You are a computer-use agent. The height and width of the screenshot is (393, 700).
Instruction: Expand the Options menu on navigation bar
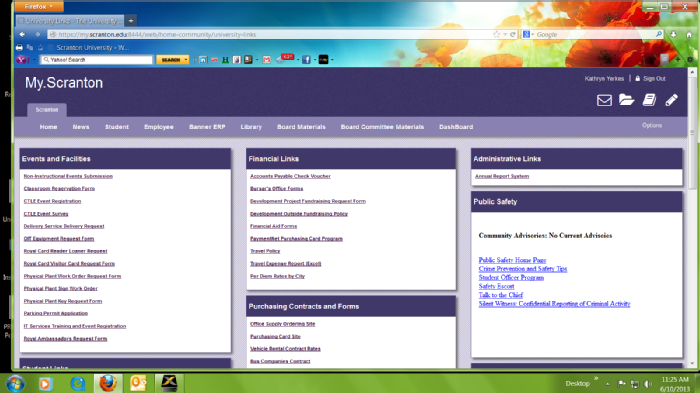pos(652,125)
